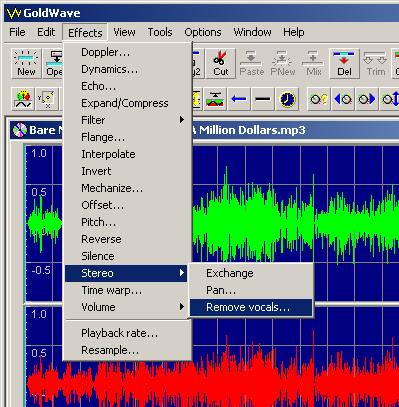Click the magnifier with vertical arrows icon
This screenshot has width=399, height=407.
(390, 99)
